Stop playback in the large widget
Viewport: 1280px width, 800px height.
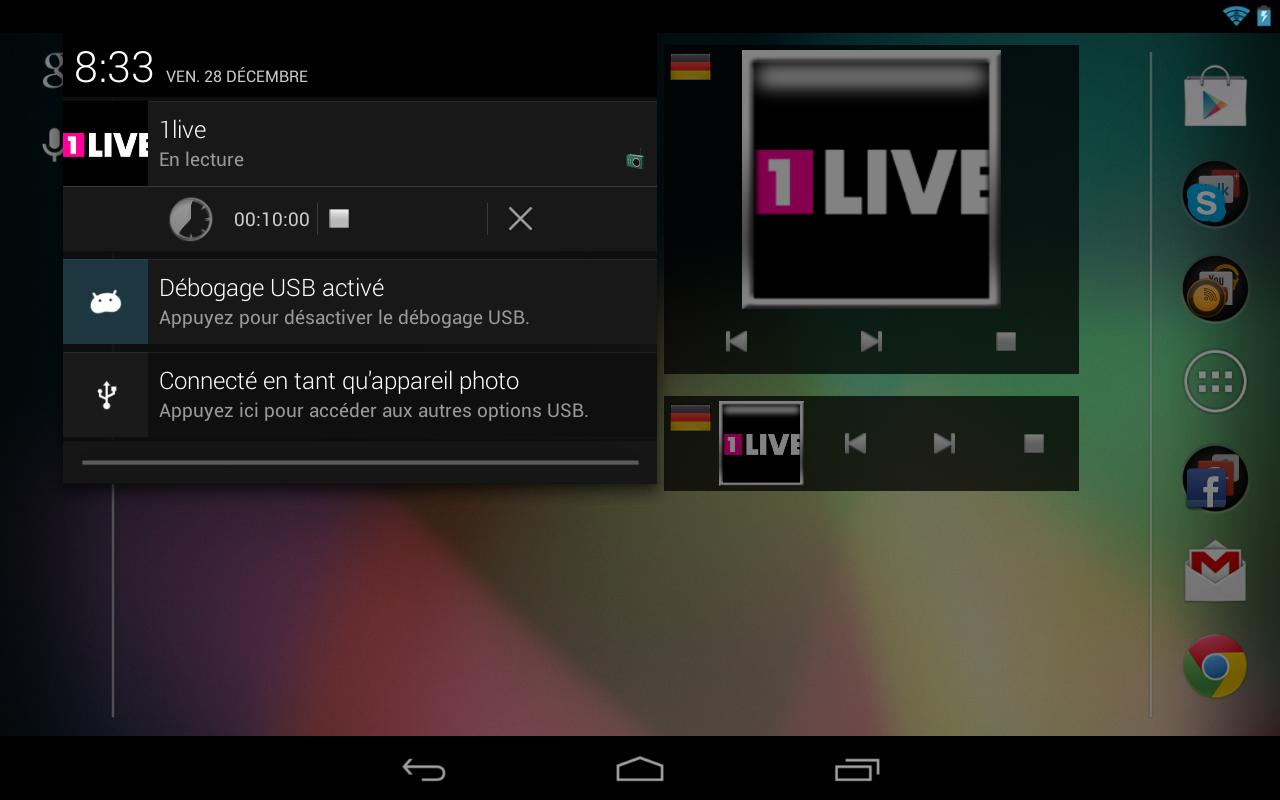tap(1006, 341)
